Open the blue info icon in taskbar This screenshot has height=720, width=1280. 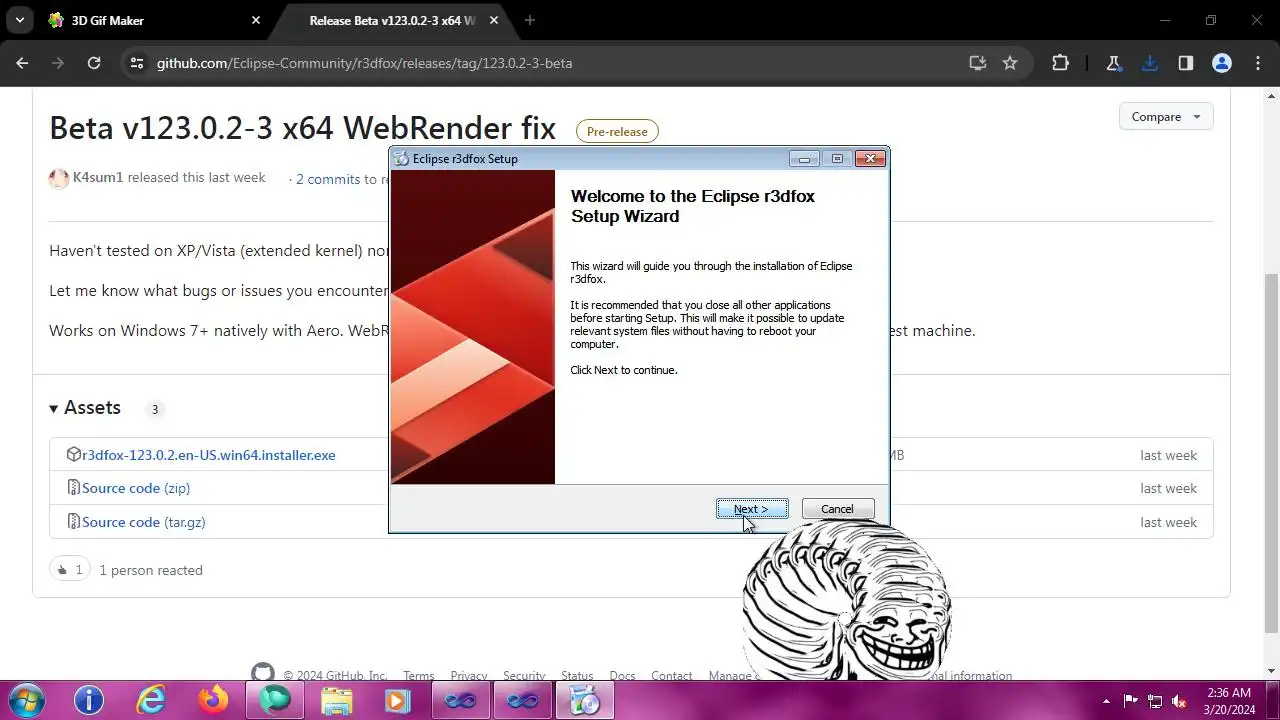coord(89,700)
